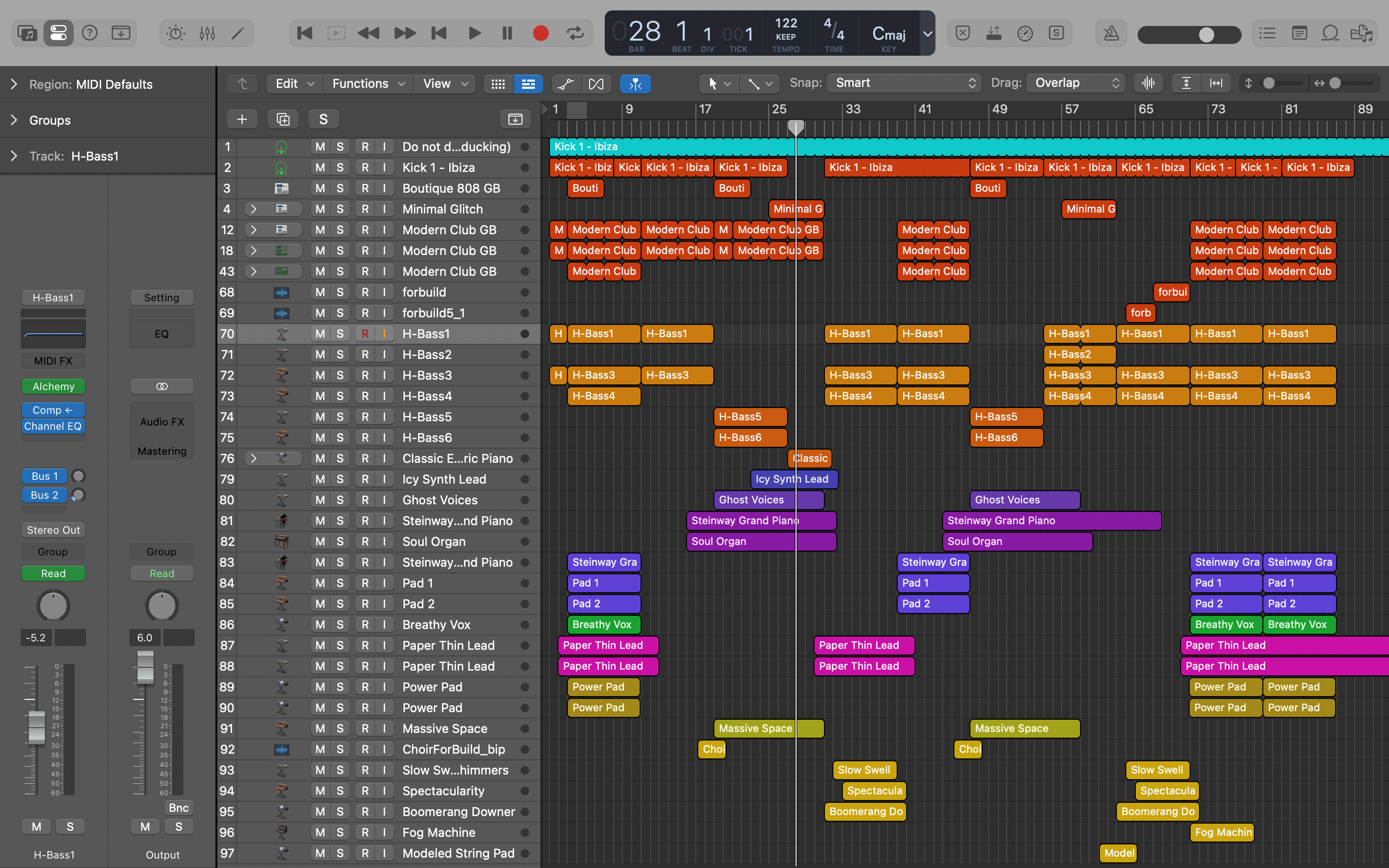Screen dimensions: 1389x868
Task: Open the Loop Browser icon
Action: [1330, 34]
